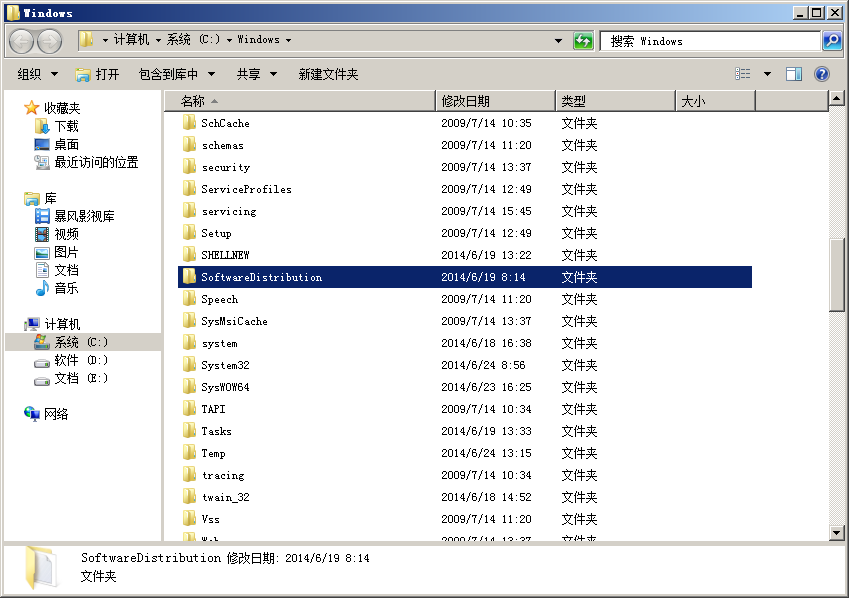Image resolution: width=849 pixels, height=598 pixels.
Task: Sort by 类型 column header
Action: [x=616, y=101]
